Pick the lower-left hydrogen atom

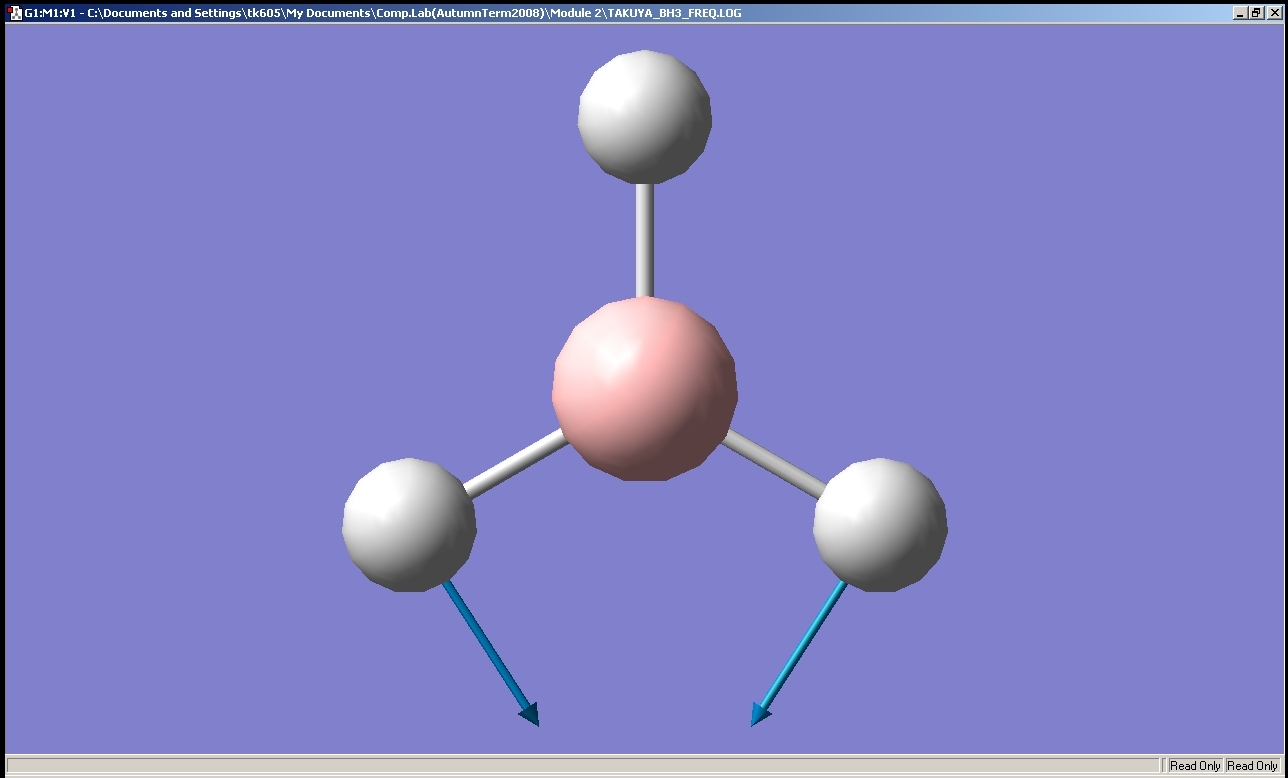[x=409, y=525]
